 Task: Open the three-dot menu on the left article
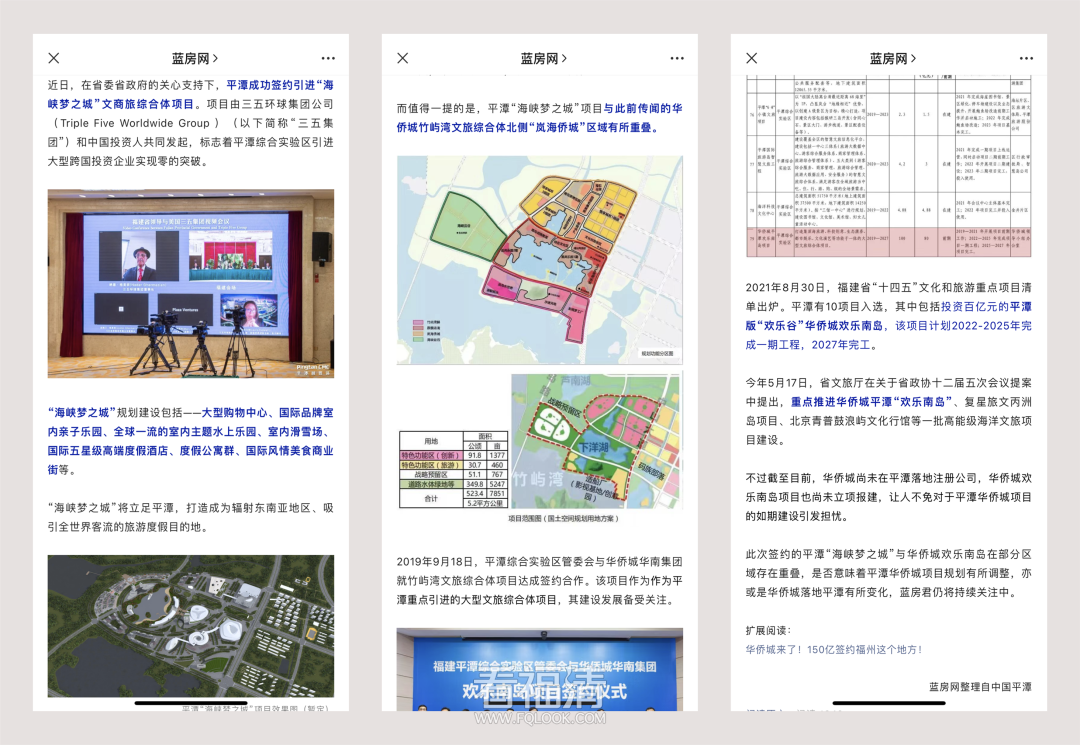coord(328,59)
